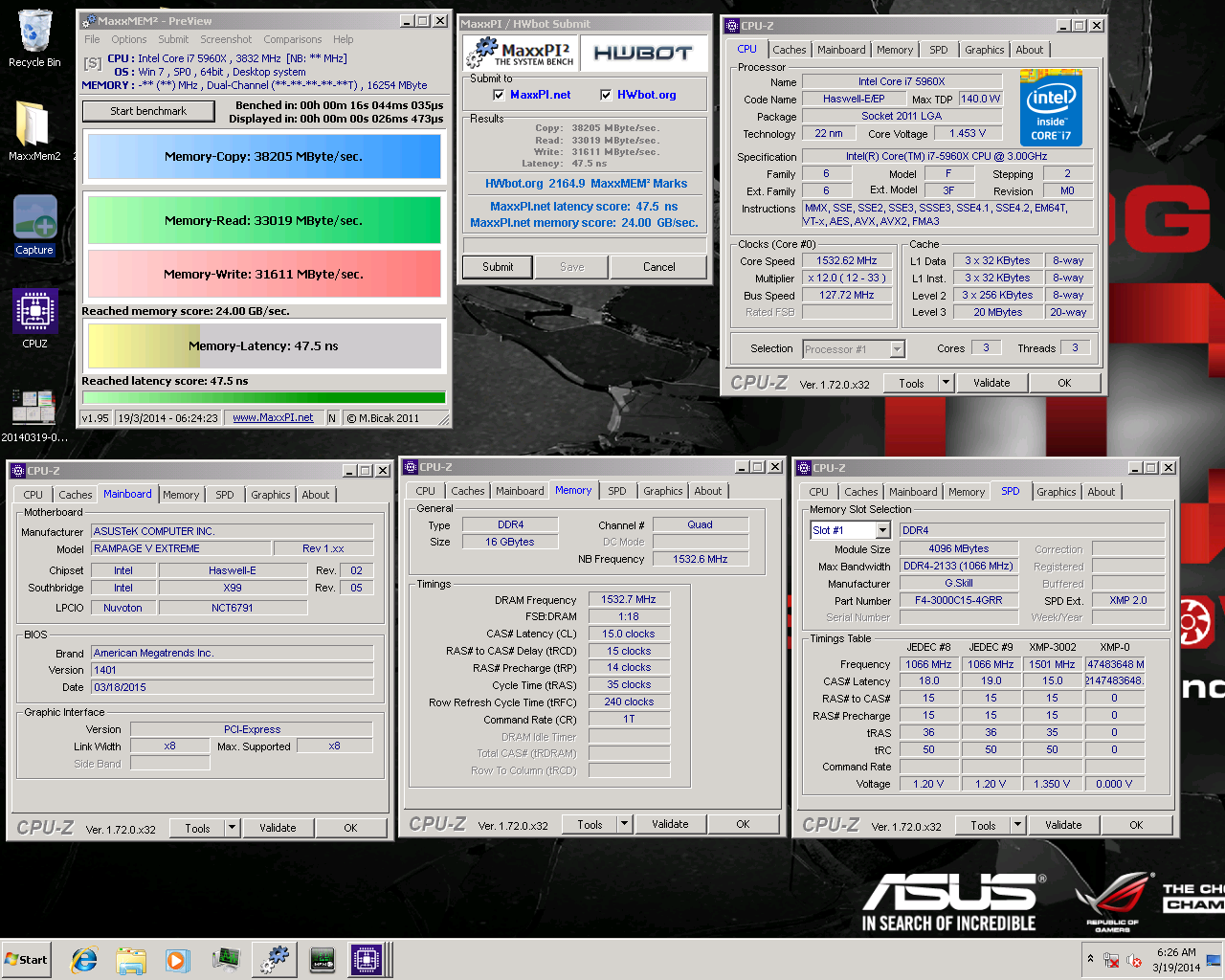Open the Help menu in MaxxMEM²
The width and height of the screenshot is (1225, 980).
pyautogui.click(x=344, y=39)
